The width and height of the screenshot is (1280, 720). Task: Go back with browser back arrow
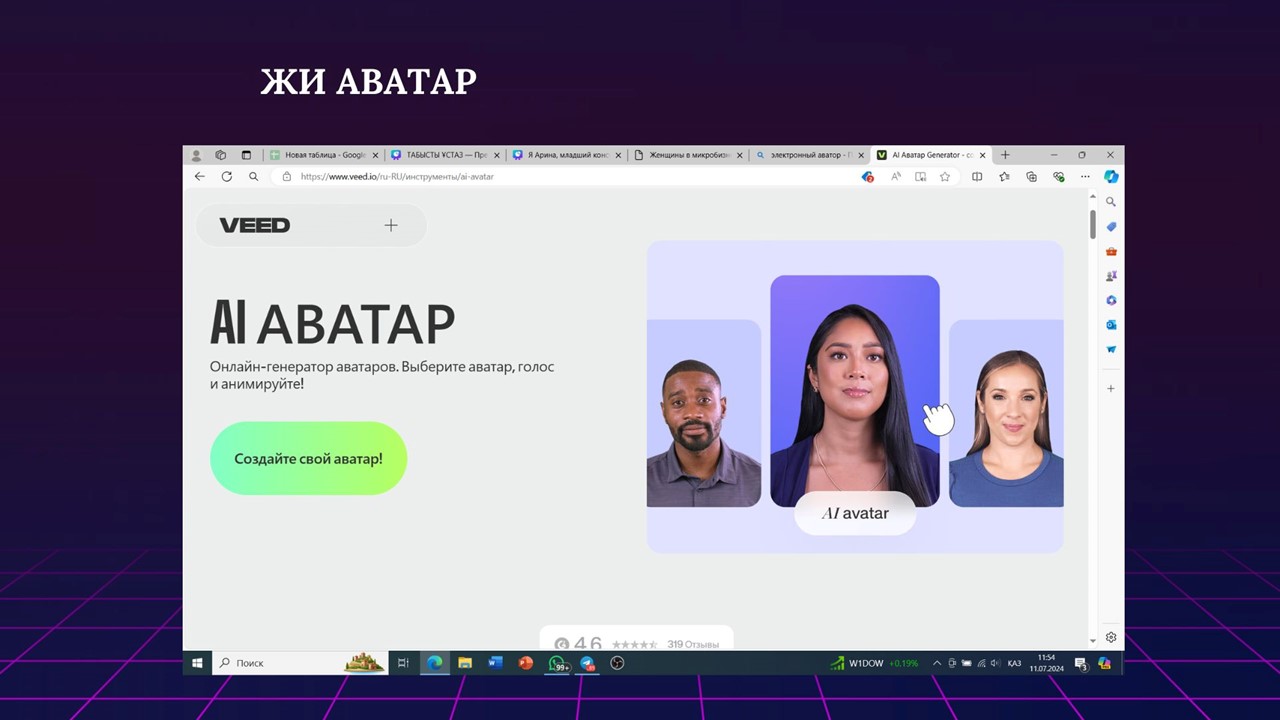click(199, 176)
